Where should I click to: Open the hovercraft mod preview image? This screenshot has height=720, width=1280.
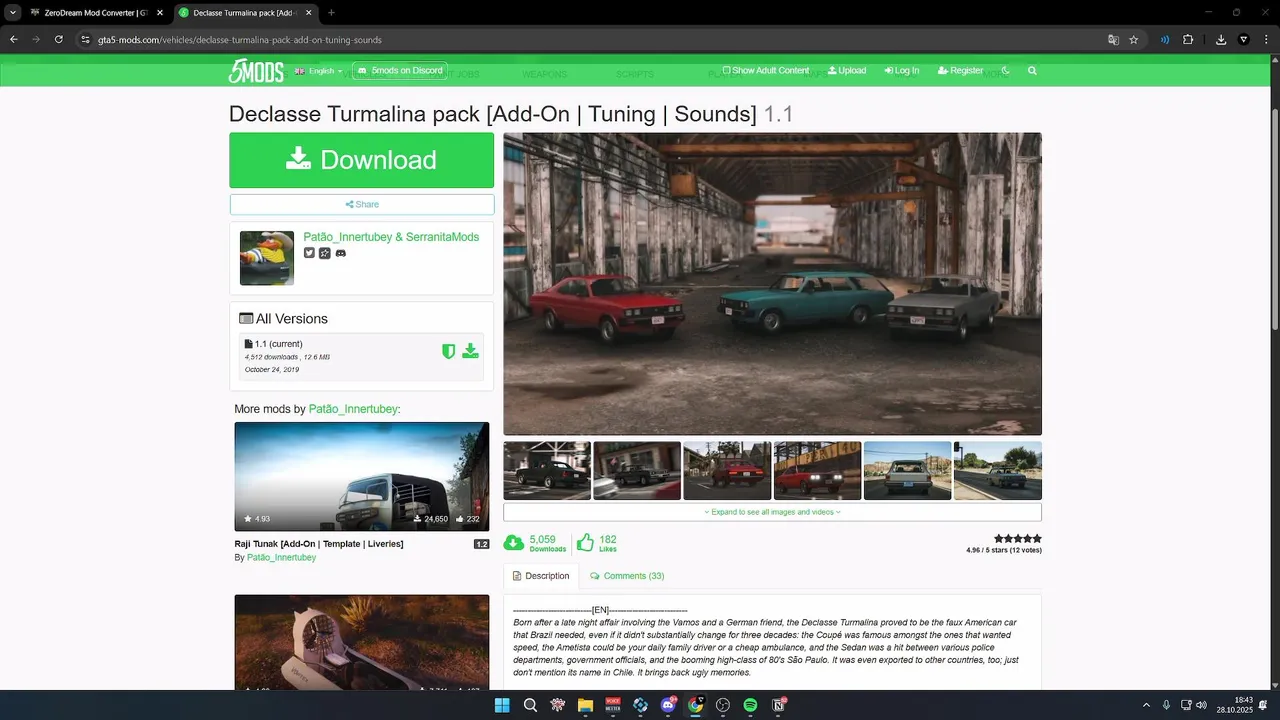[361, 642]
